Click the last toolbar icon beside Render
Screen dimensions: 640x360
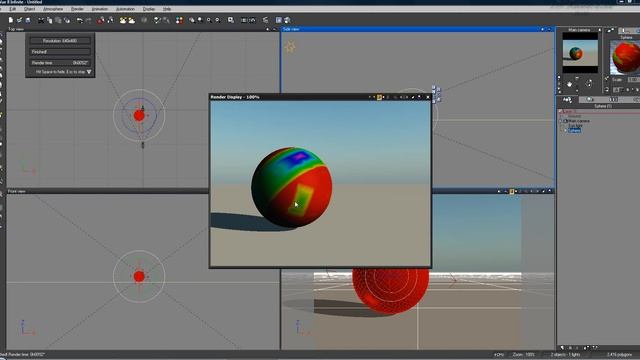click(x=287, y=20)
